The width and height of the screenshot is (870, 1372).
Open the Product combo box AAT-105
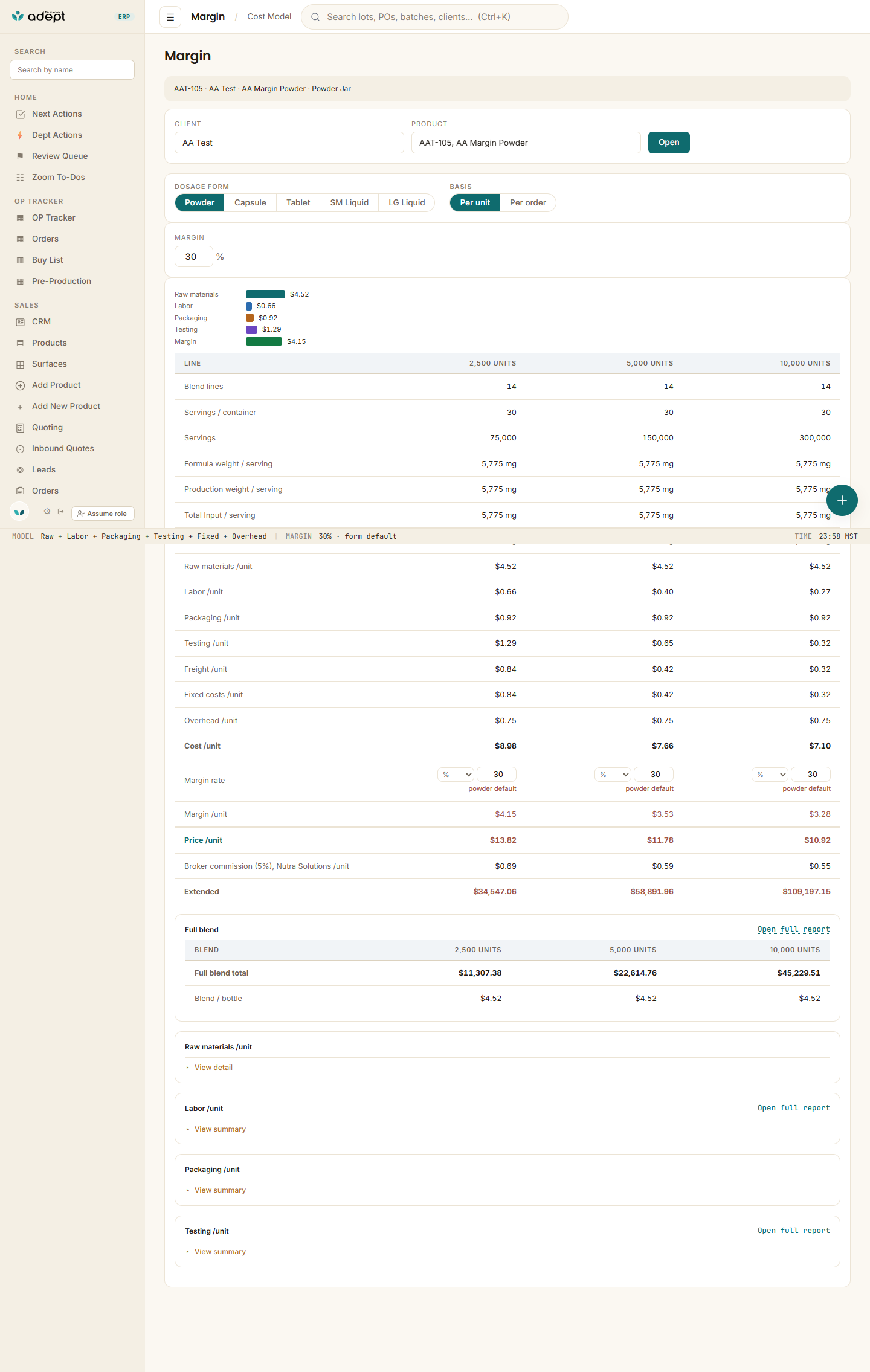click(x=526, y=143)
